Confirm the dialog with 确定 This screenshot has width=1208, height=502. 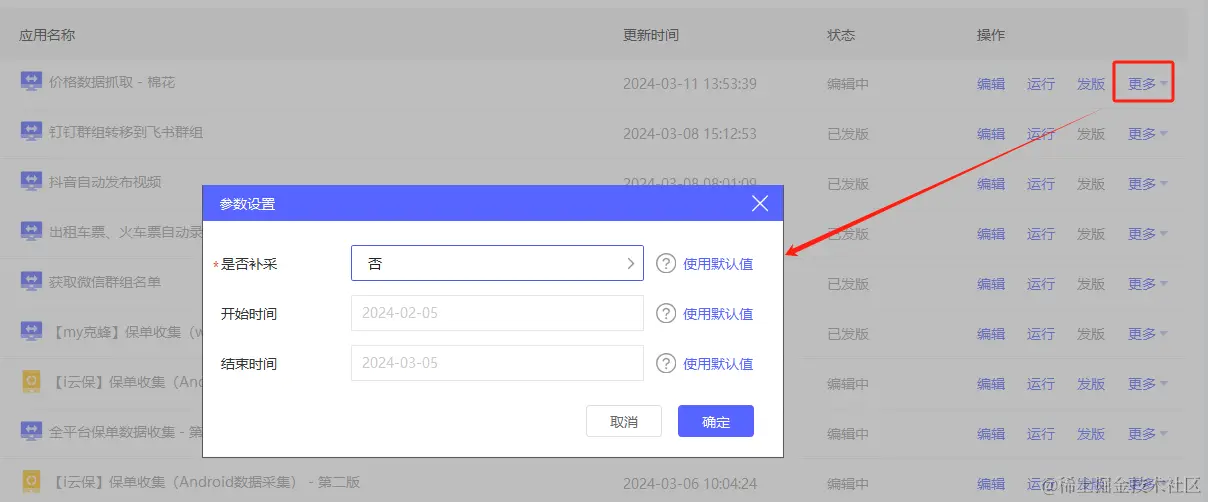click(716, 421)
